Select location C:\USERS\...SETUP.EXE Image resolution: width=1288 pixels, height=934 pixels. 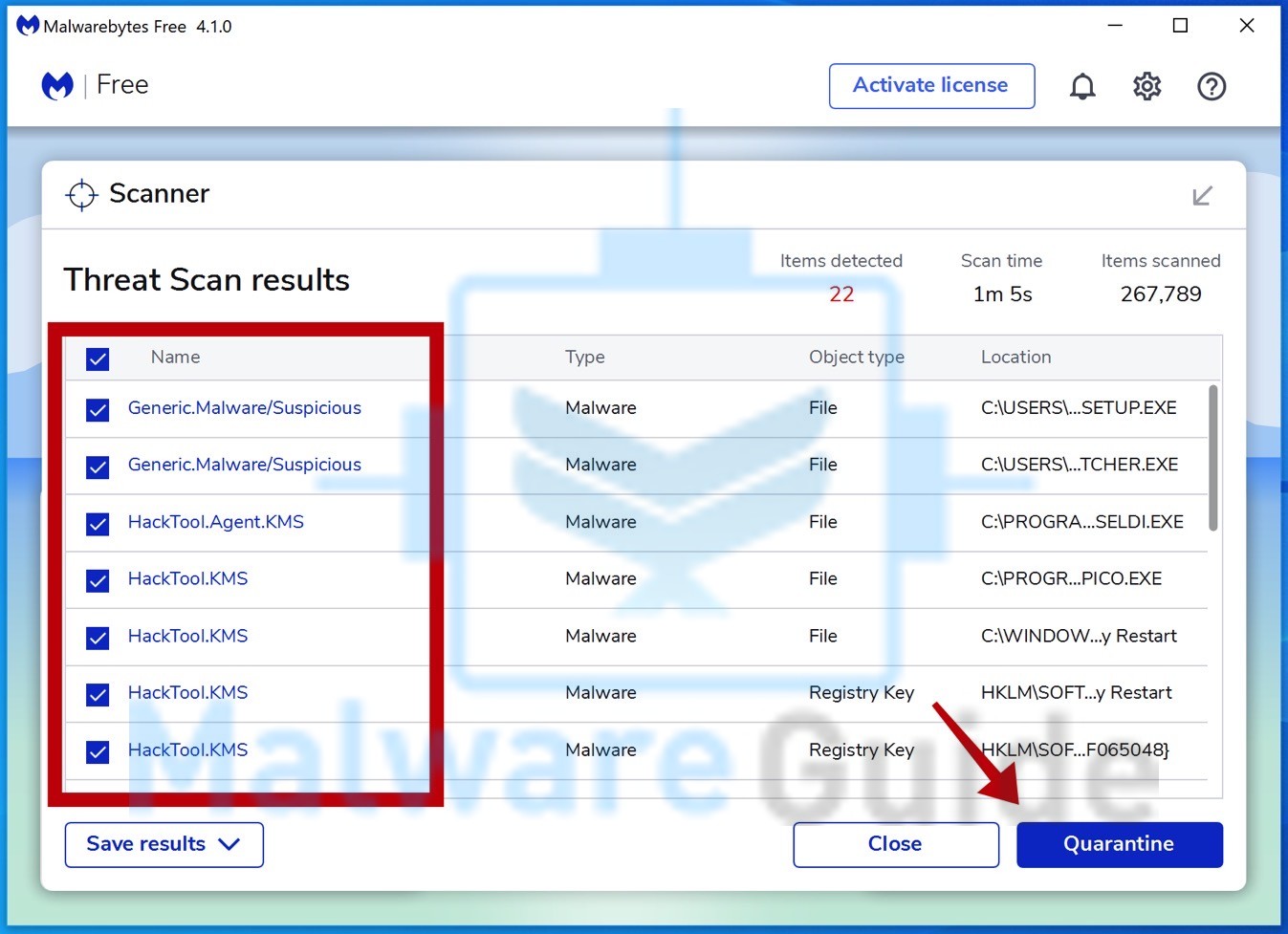pos(1079,408)
